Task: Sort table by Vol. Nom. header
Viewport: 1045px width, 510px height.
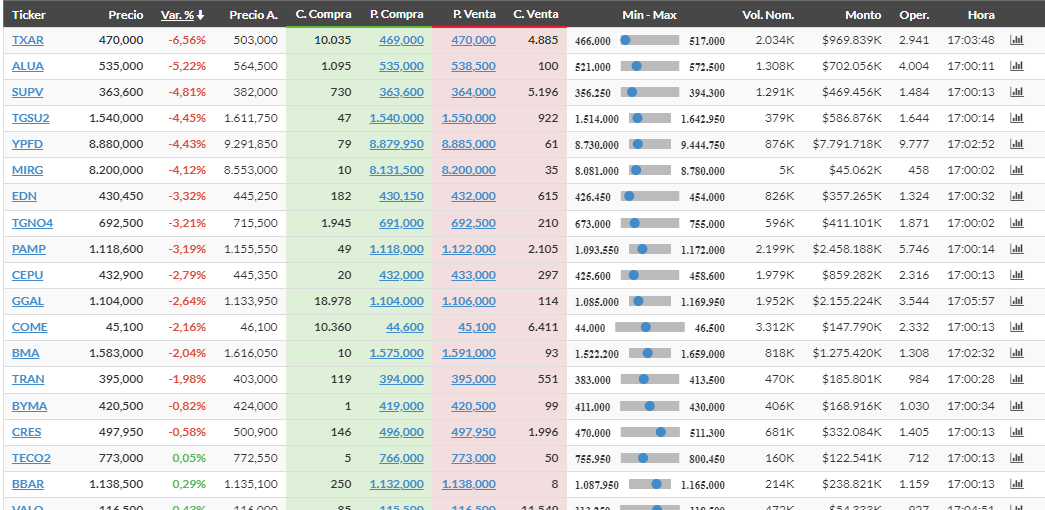Action: pyautogui.click(x=768, y=15)
